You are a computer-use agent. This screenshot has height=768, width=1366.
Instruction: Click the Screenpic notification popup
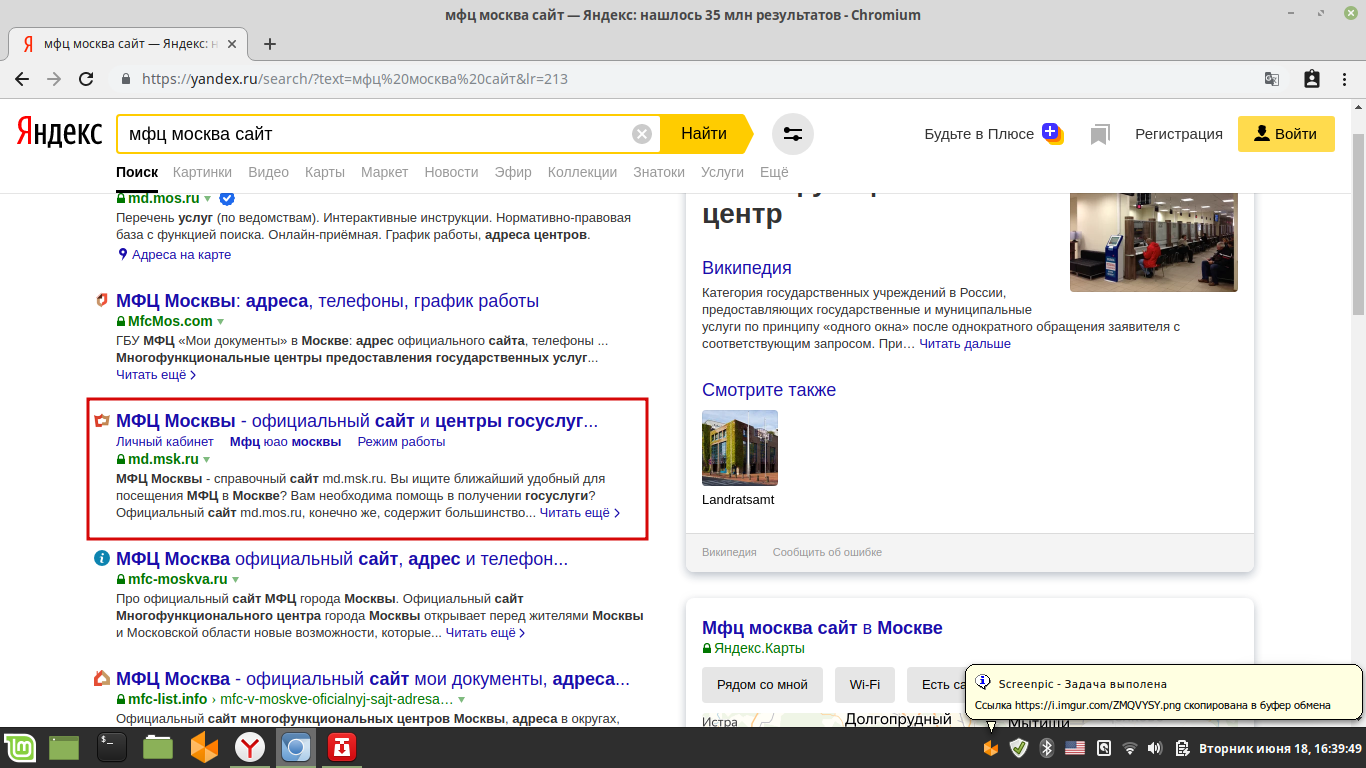tap(1163, 694)
